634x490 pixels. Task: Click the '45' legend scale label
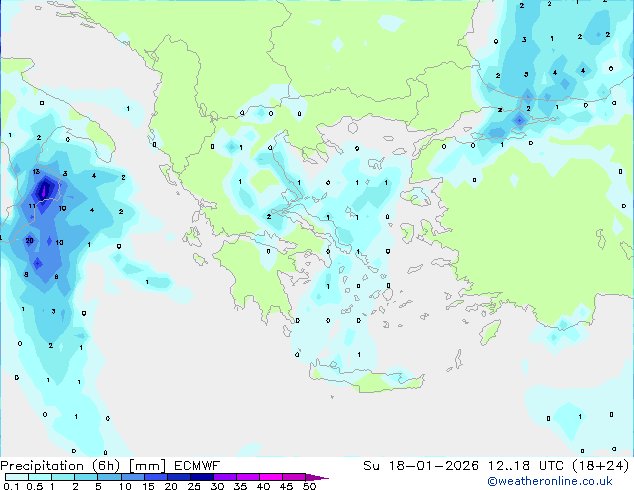point(286,486)
